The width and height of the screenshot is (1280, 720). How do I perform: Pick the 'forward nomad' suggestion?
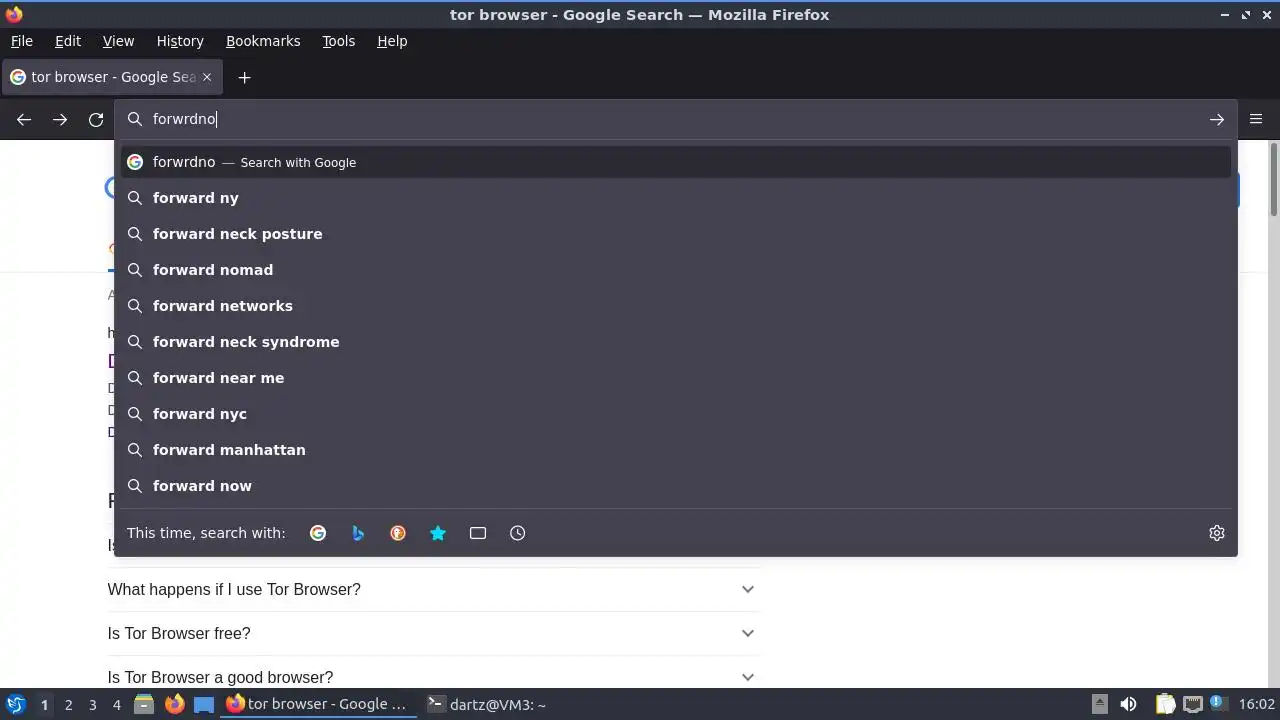pos(676,270)
